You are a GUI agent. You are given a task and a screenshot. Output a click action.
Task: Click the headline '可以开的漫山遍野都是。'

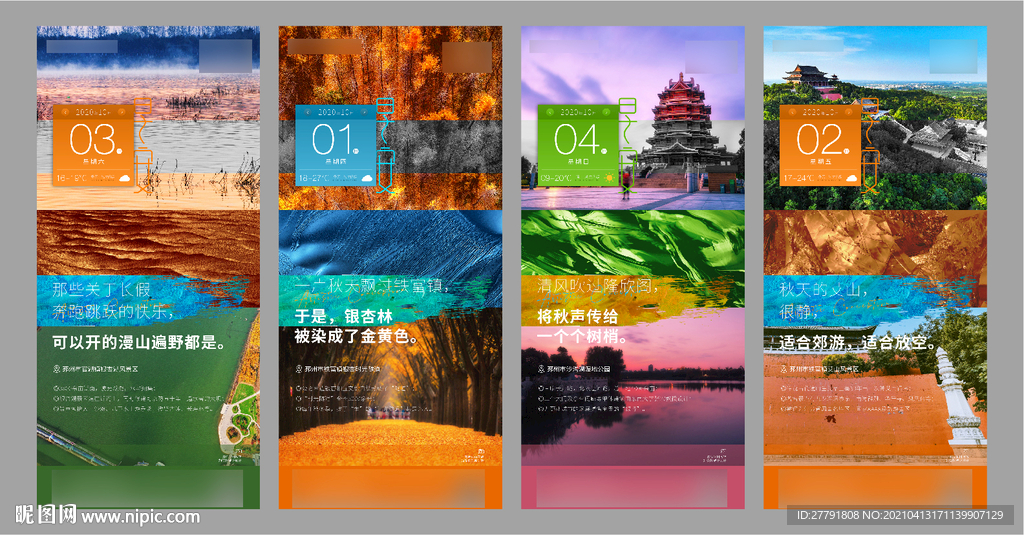pyautogui.click(x=139, y=342)
